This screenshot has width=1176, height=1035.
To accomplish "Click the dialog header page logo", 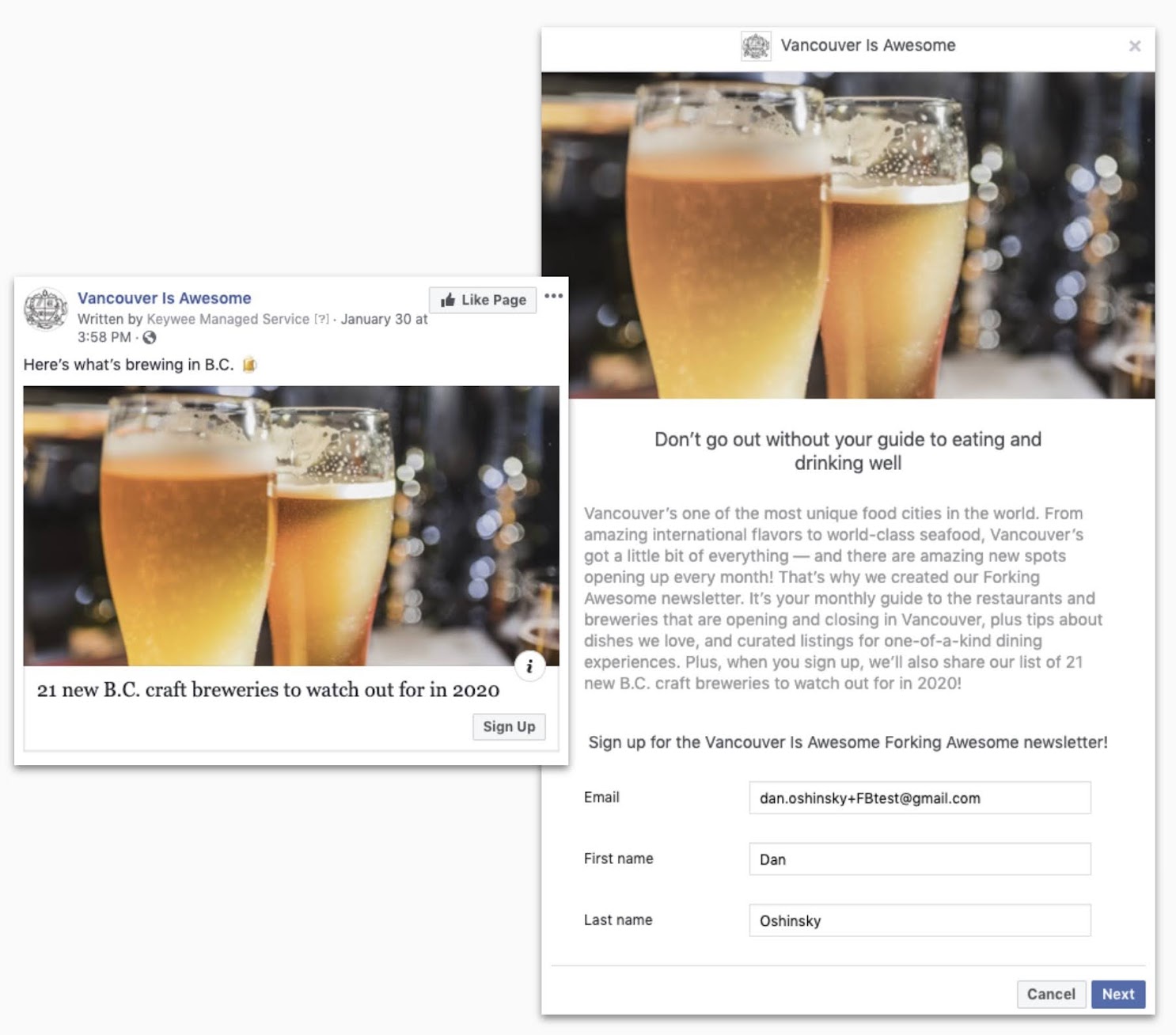I will coord(756,46).
